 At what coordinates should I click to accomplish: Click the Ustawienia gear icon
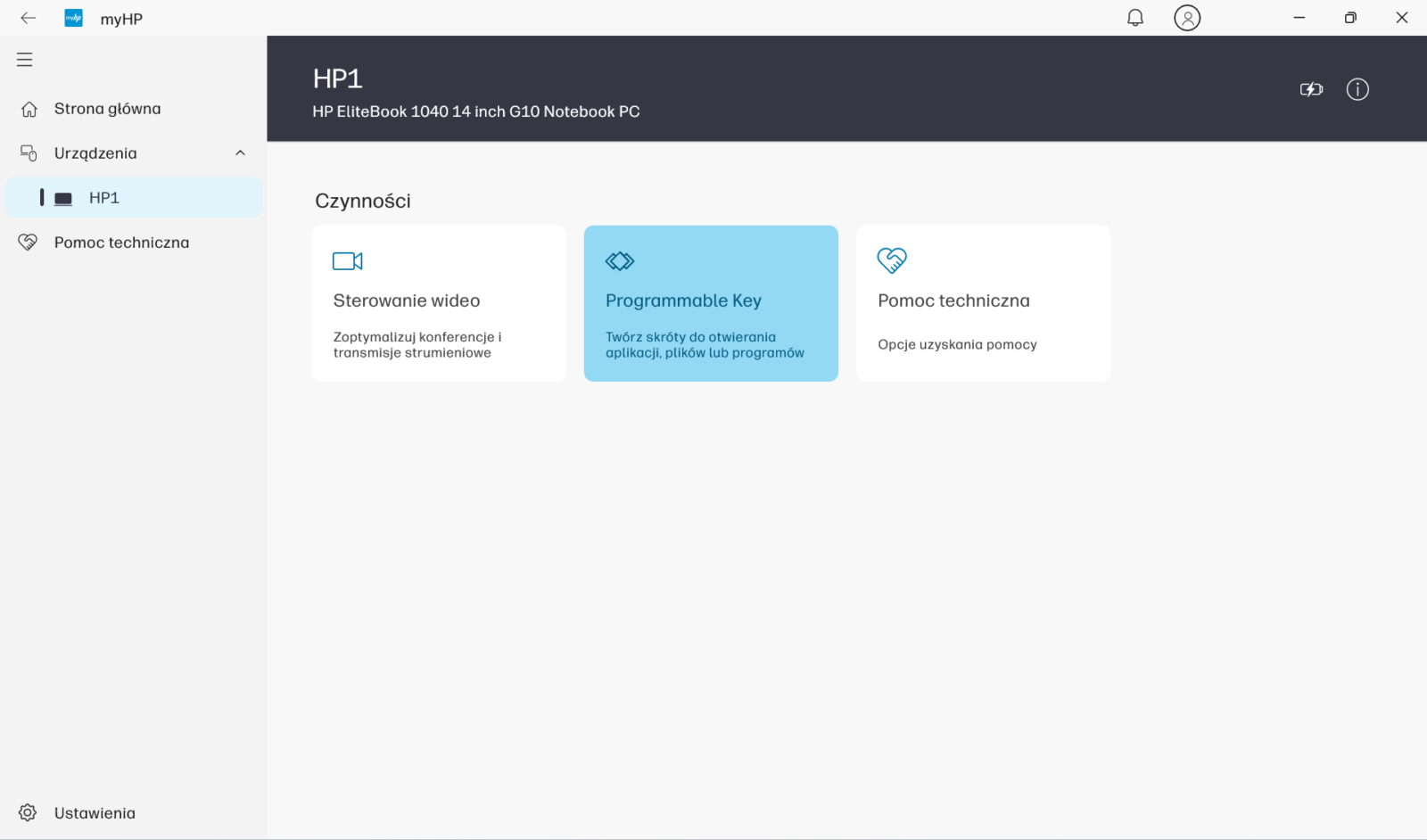(x=28, y=812)
